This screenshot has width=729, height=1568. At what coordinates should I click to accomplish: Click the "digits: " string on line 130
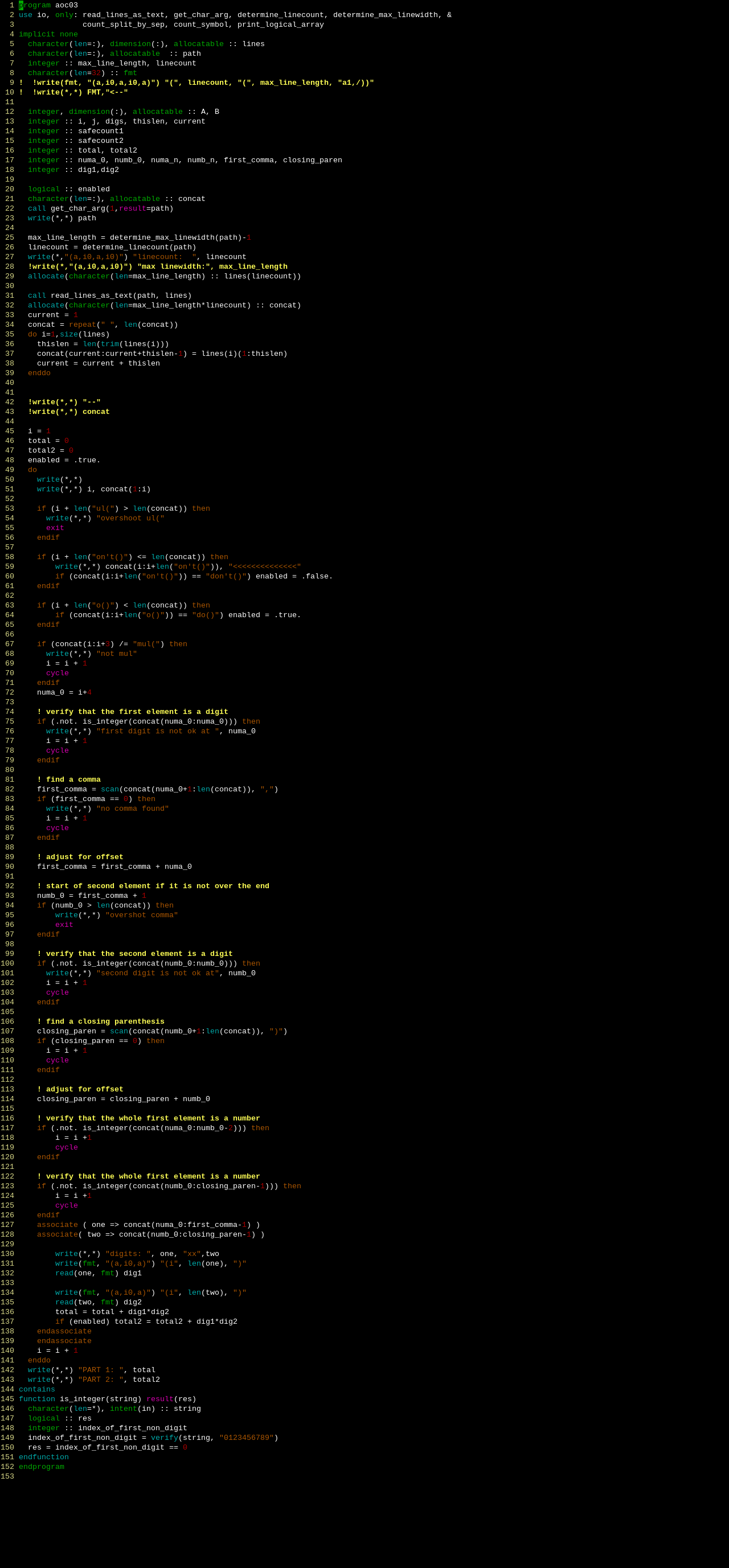(x=128, y=1254)
